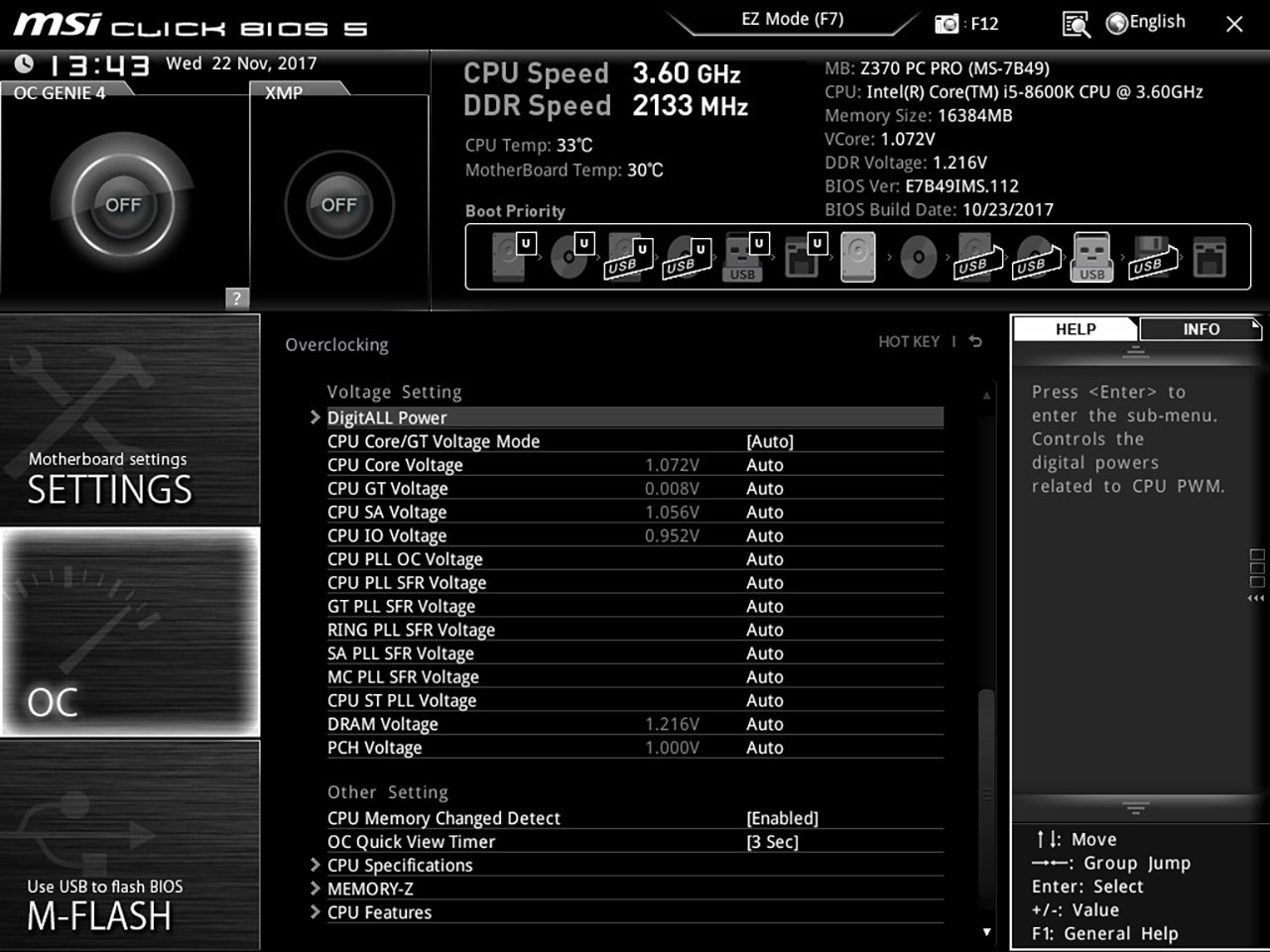Click the Overclocking page title
Screen dimensions: 1270x952
pos(336,345)
